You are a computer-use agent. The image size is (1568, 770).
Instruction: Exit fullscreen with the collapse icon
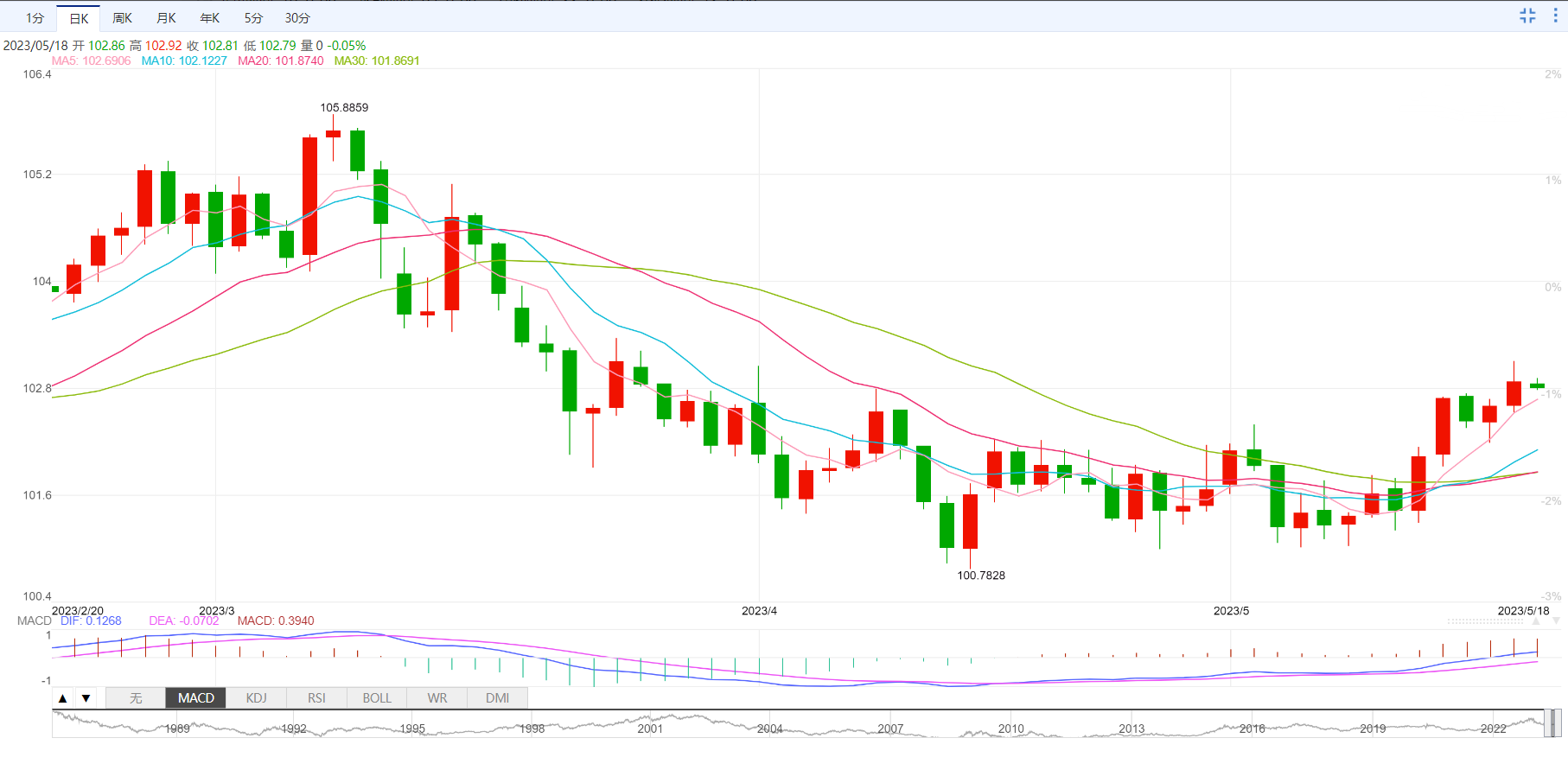(x=1527, y=16)
